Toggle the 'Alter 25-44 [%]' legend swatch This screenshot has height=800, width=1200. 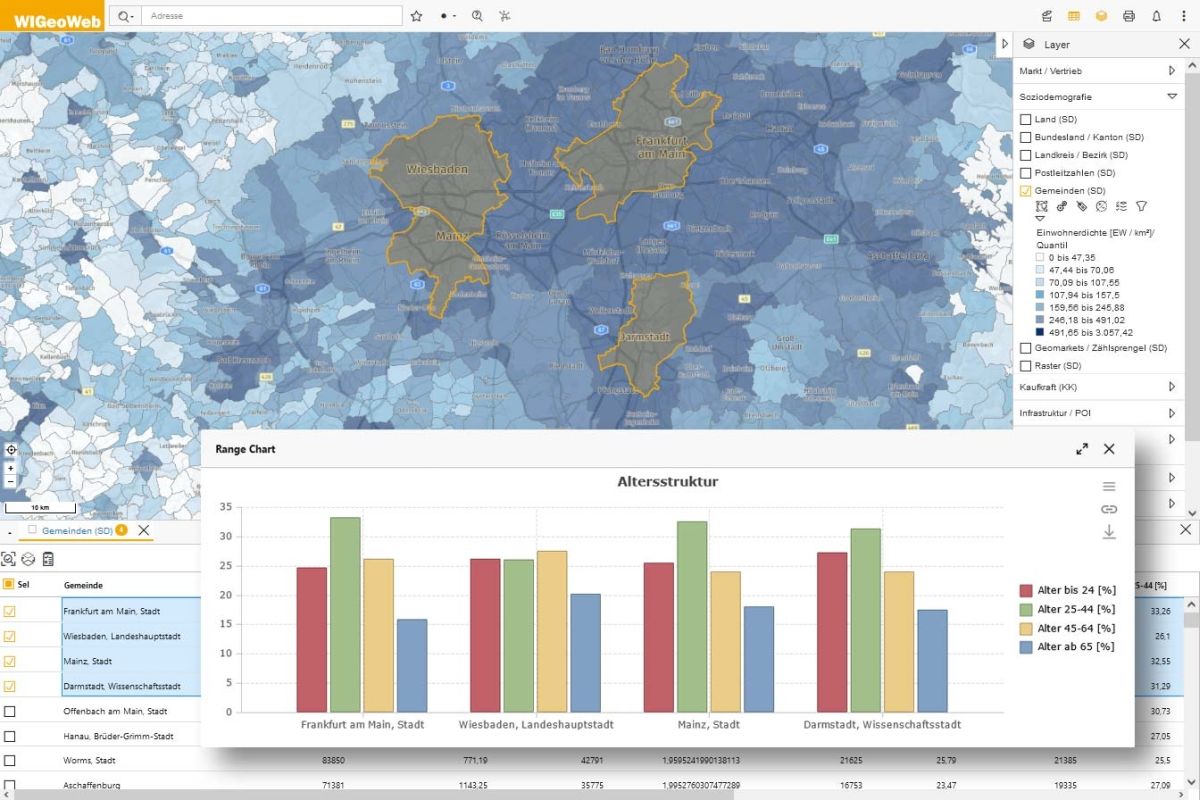pos(1026,609)
